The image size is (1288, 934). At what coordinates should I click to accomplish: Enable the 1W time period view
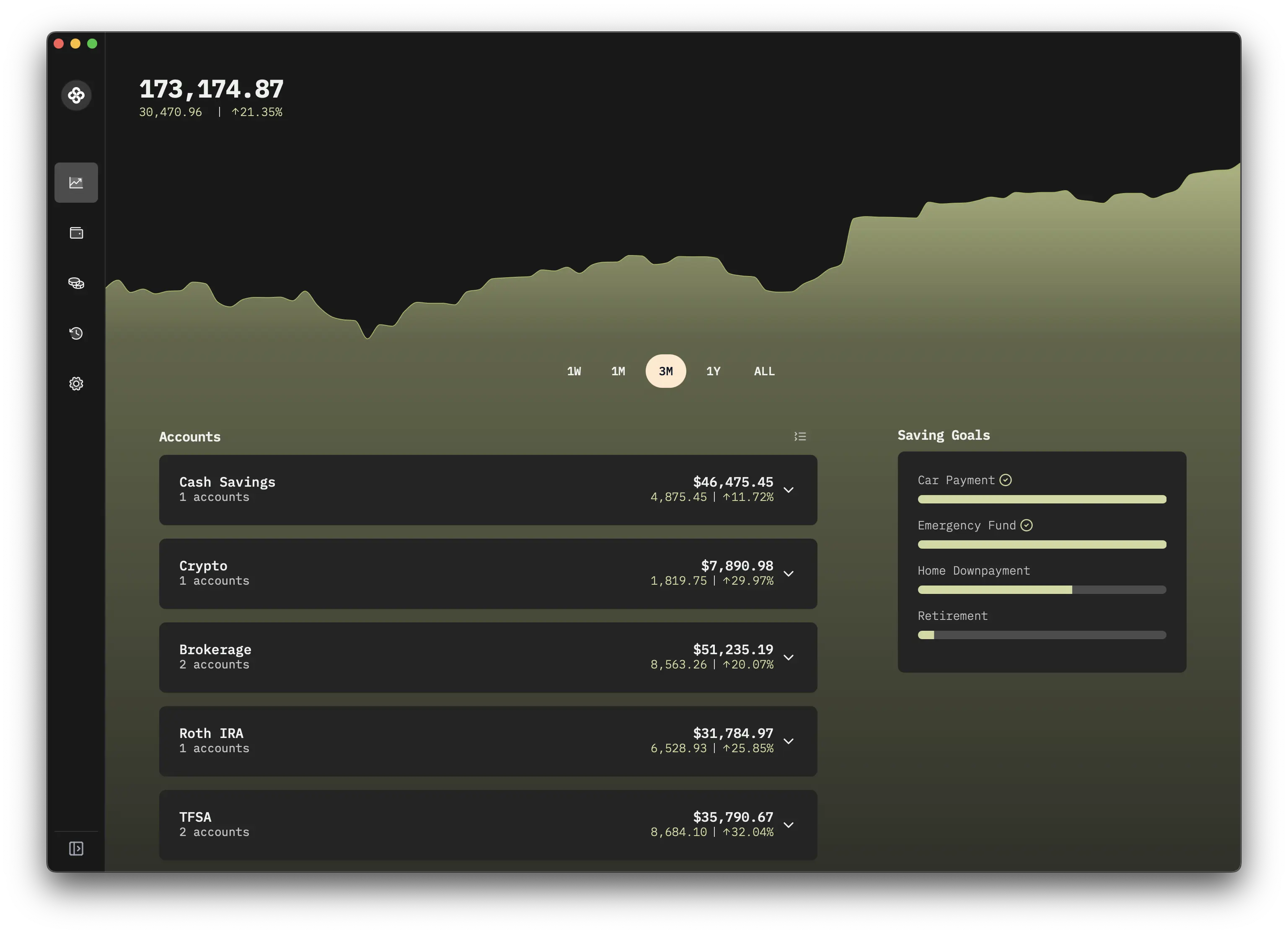tap(572, 371)
